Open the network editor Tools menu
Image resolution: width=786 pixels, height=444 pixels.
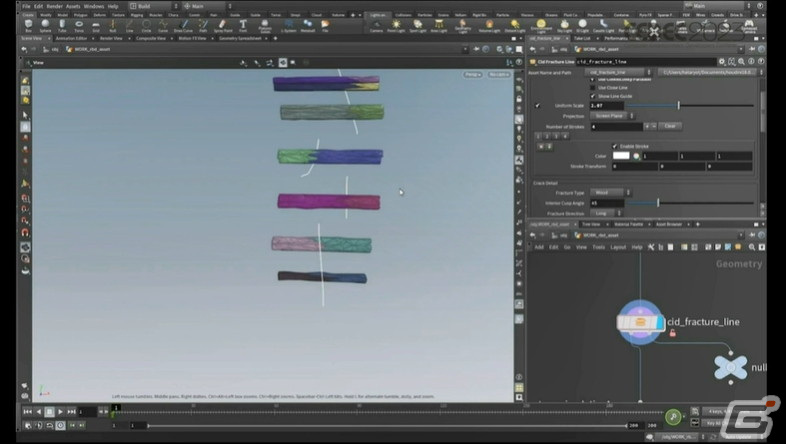tap(599, 247)
